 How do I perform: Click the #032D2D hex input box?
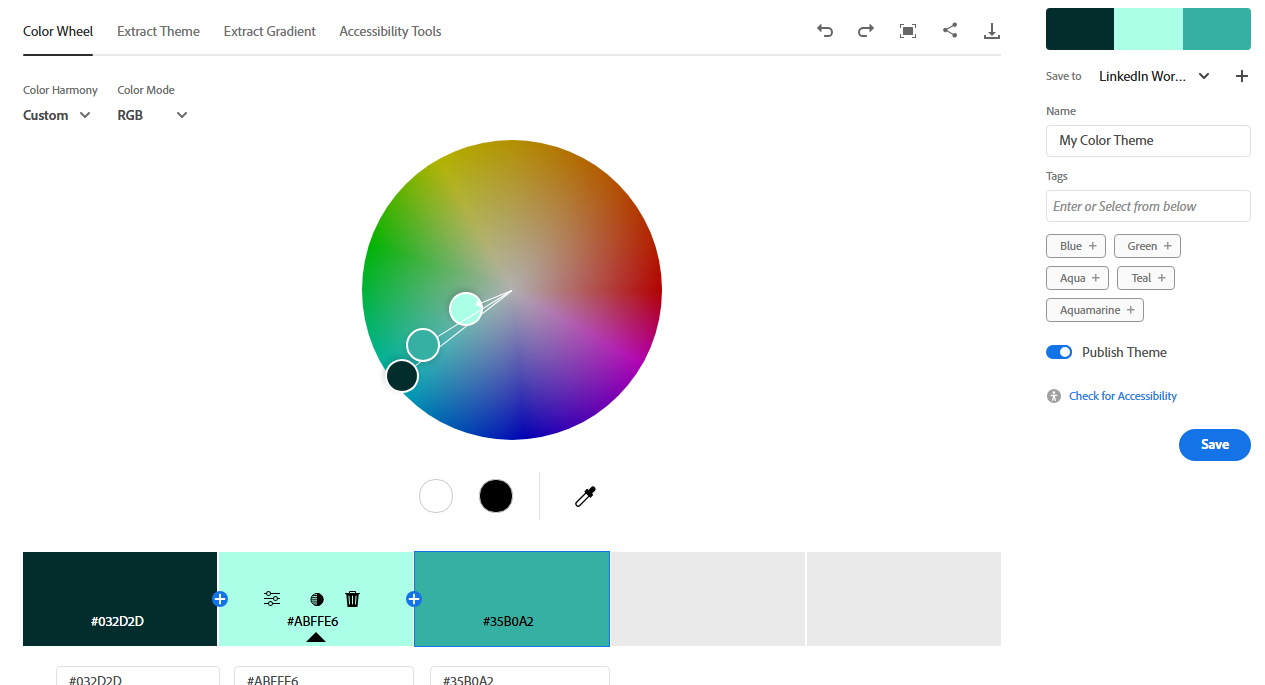138,677
